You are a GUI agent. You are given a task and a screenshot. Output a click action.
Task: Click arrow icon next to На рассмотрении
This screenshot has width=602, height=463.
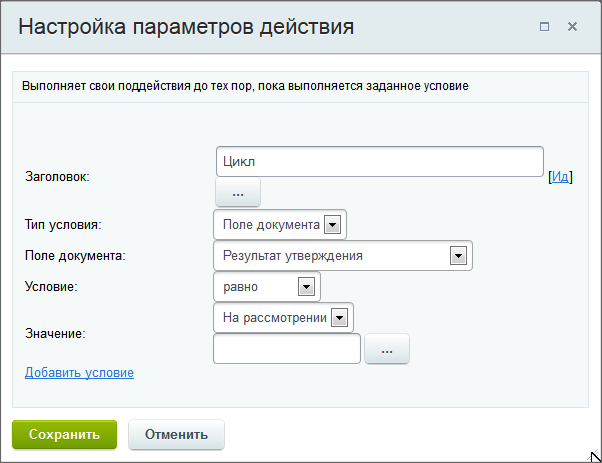click(339, 318)
